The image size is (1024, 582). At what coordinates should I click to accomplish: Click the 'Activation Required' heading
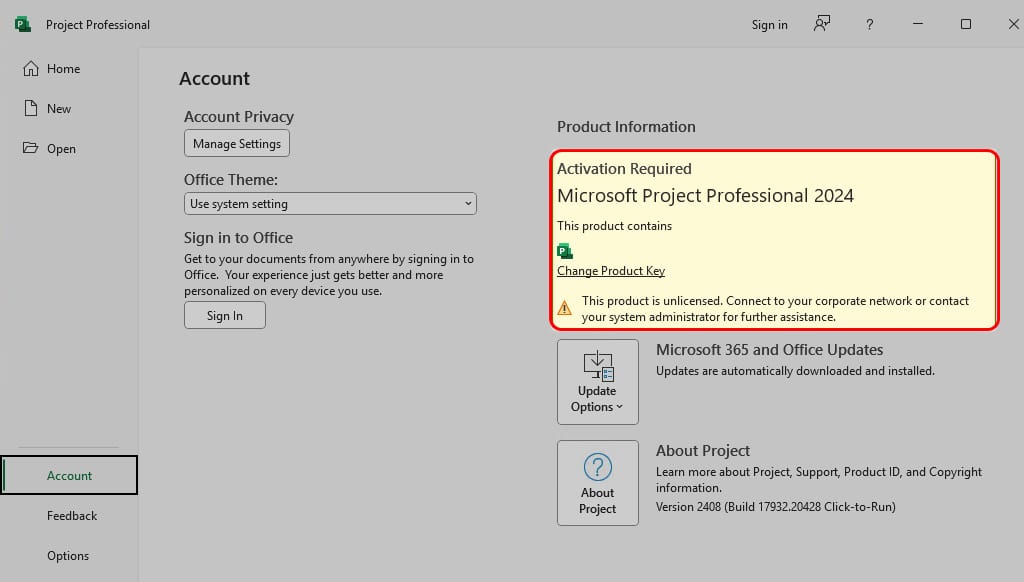[x=624, y=169]
